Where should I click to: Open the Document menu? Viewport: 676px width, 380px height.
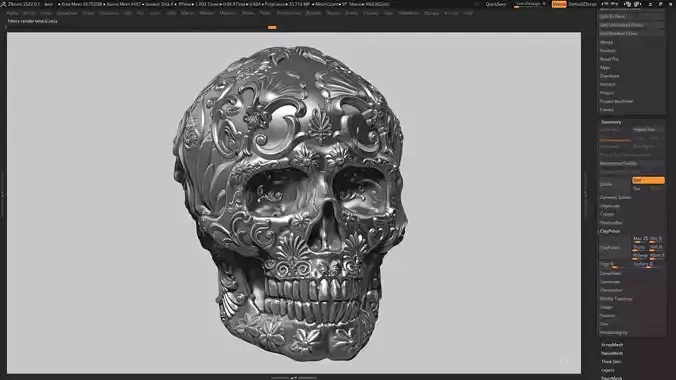[67, 13]
